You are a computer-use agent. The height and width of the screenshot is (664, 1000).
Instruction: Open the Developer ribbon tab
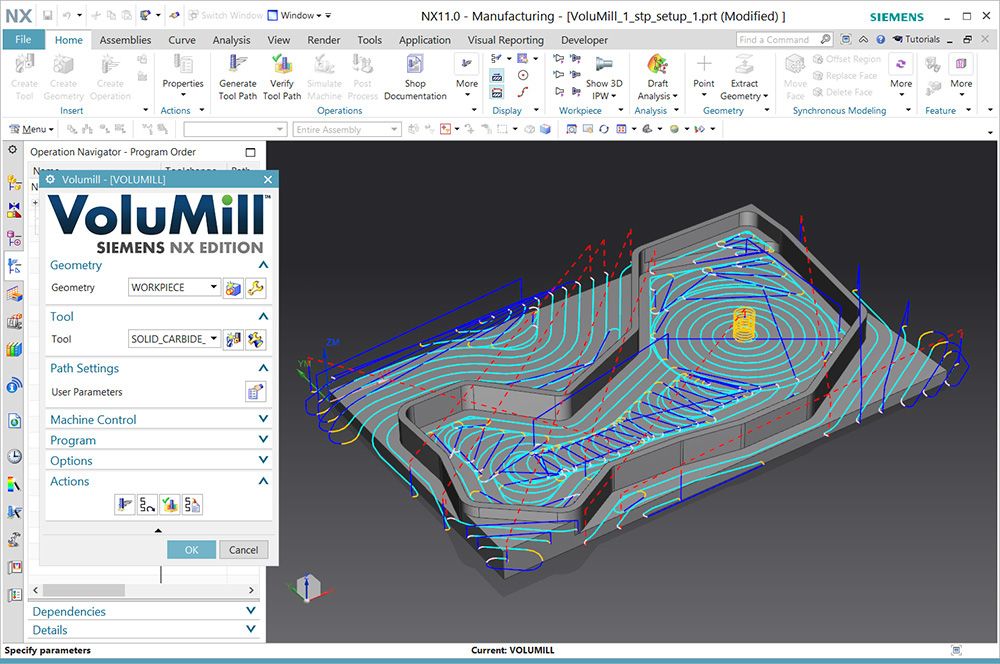coord(584,40)
